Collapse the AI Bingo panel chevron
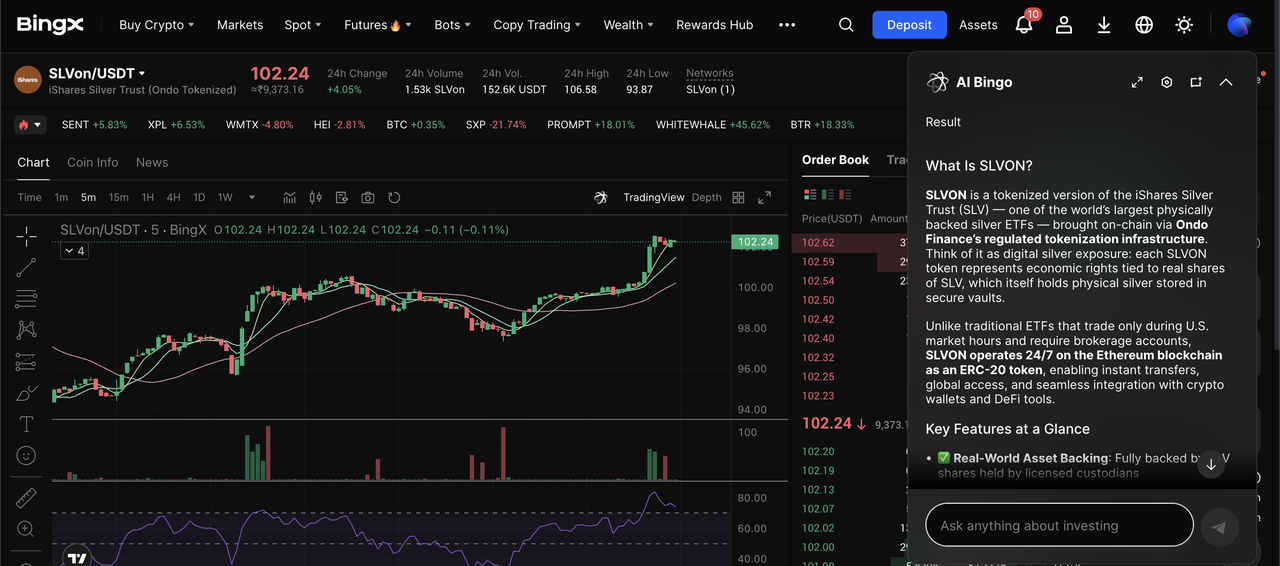The height and width of the screenshot is (566, 1280). (x=1226, y=82)
